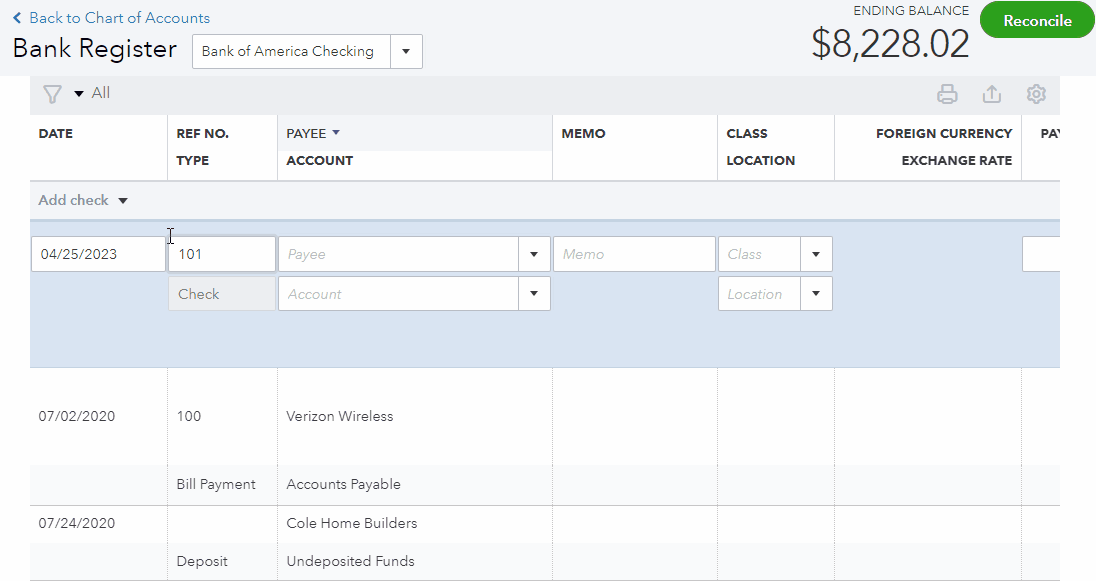
Task: Click the All filter label
Action: click(x=100, y=92)
